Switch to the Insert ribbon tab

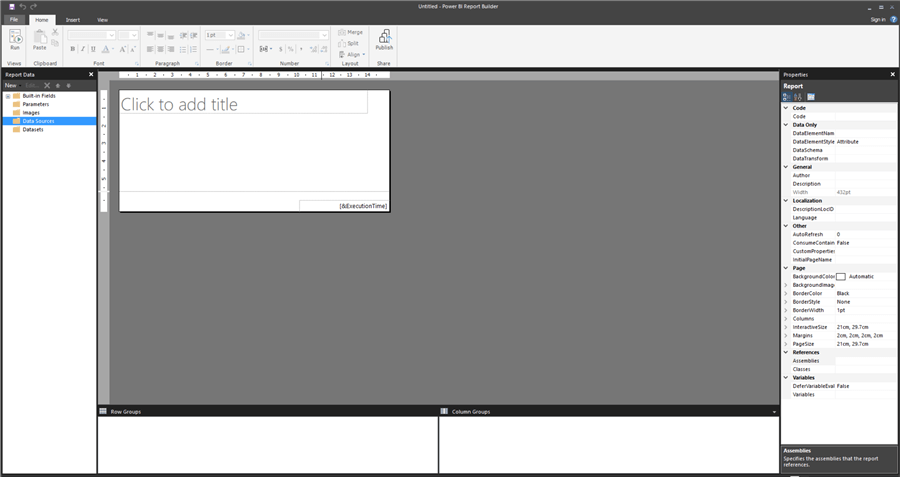(x=72, y=20)
